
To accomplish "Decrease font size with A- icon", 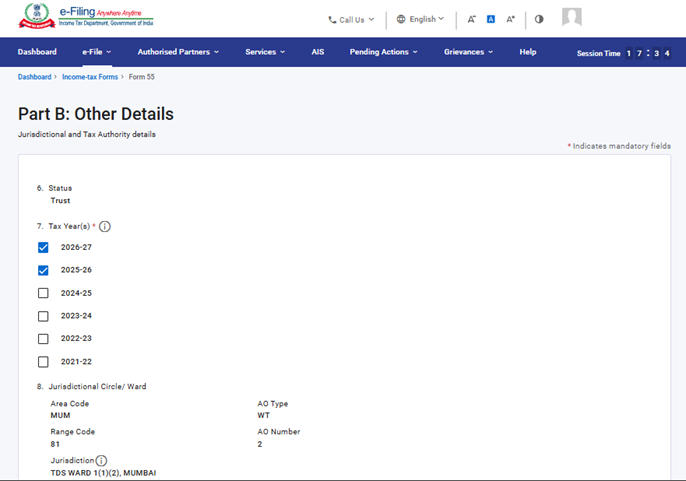I will coord(472,19).
